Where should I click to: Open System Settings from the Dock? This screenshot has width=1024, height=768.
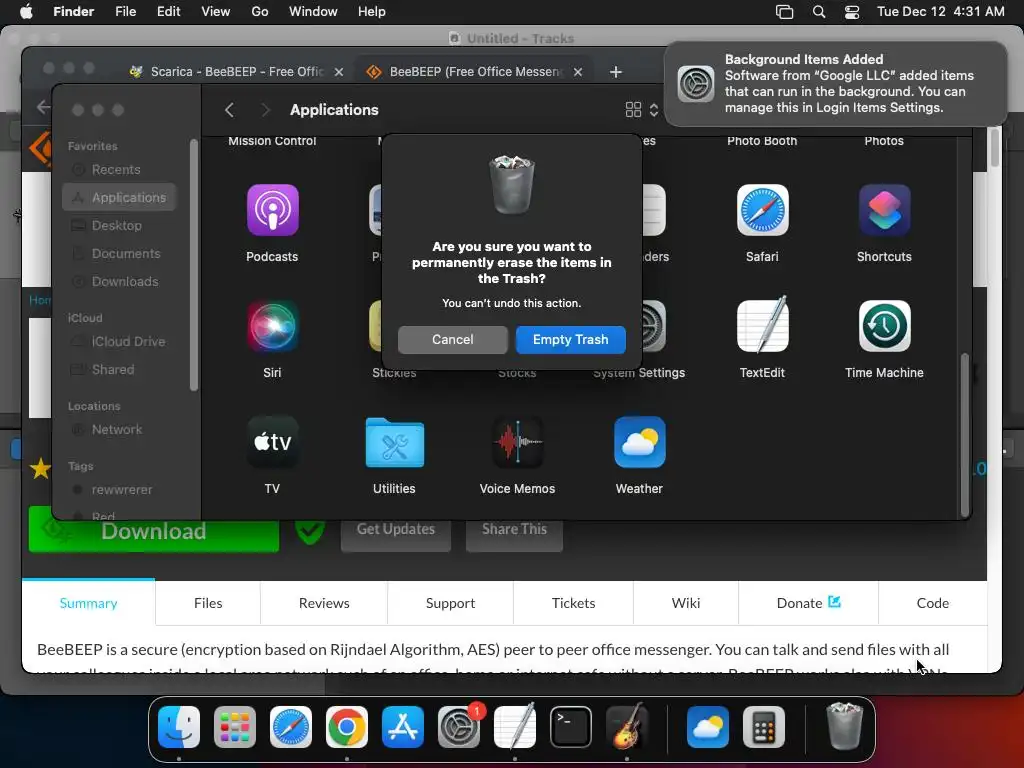458,727
